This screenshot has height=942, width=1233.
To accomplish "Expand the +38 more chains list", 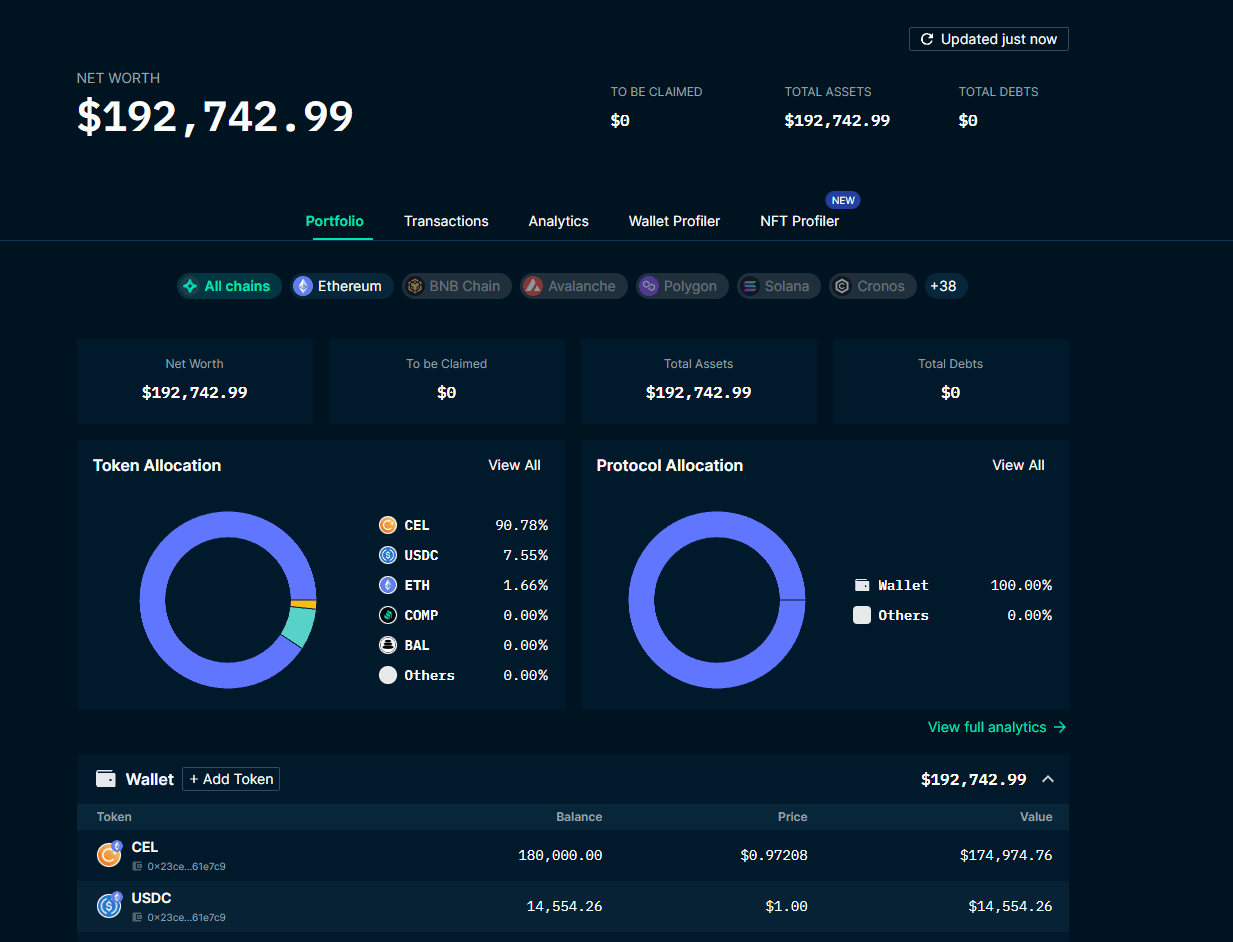I will point(943,286).
